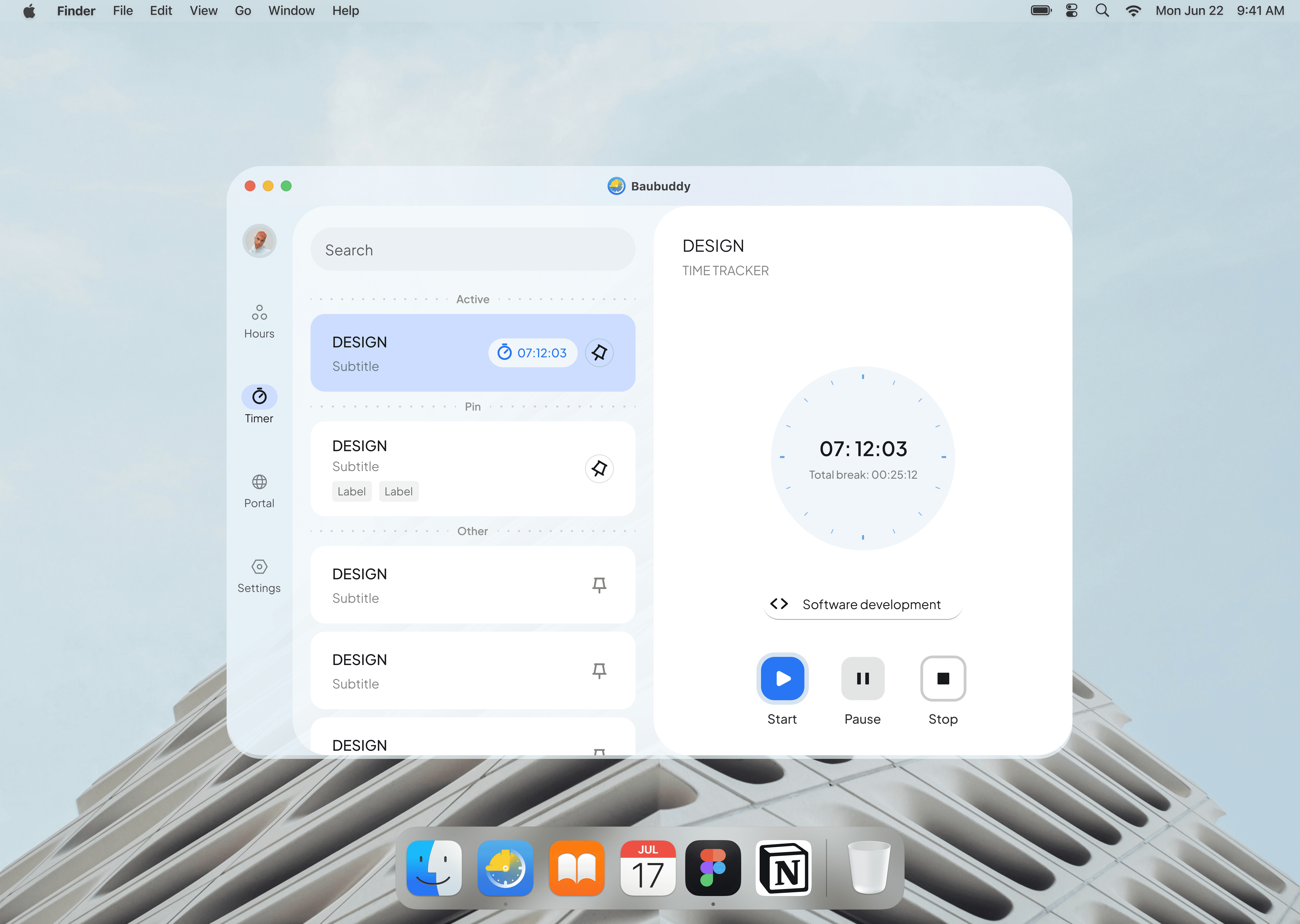The width and height of the screenshot is (1300, 924).
Task: Open the View menu
Action: [204, 11]
